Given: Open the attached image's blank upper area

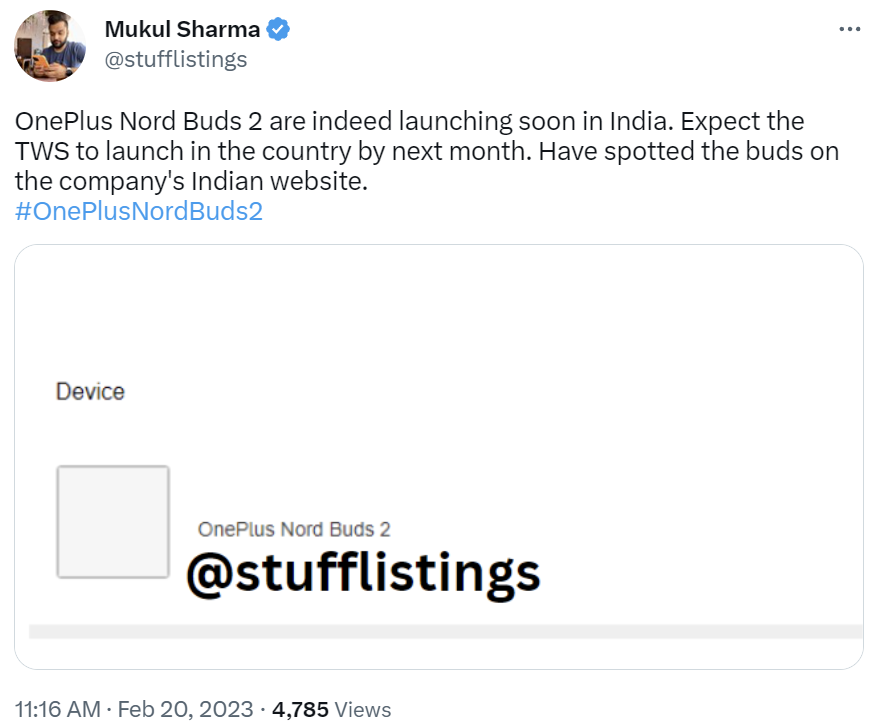Looking at the screenshot, I should [x=438, y=310].
